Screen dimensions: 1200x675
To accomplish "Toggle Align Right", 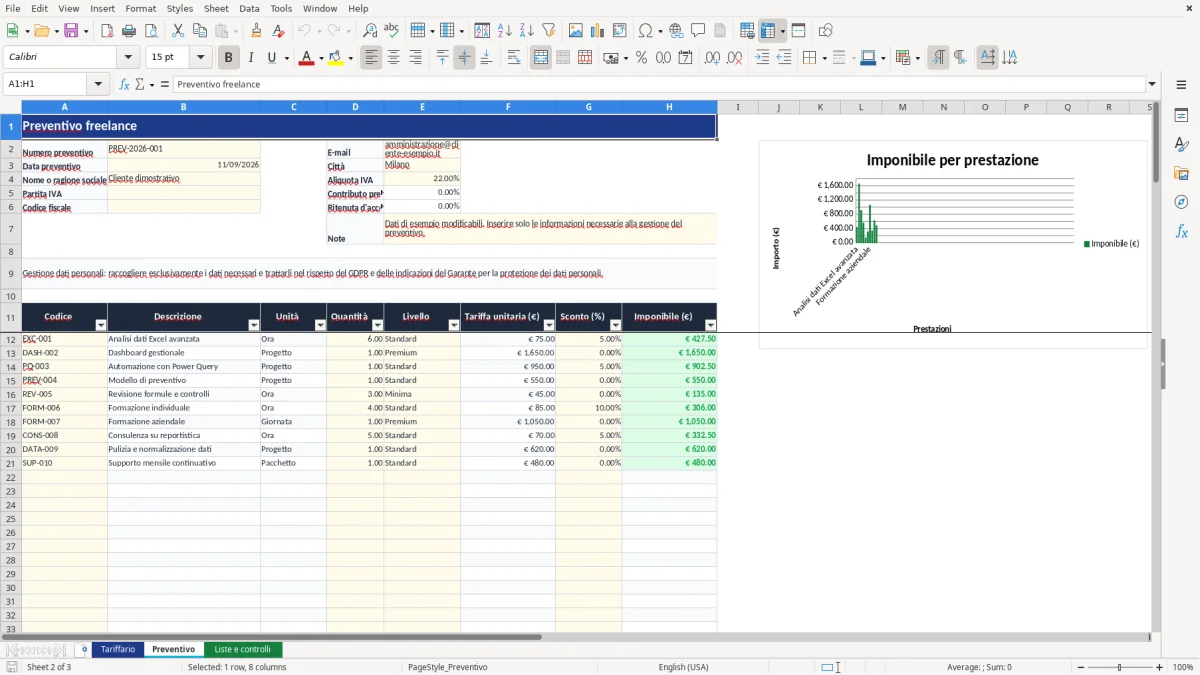I will 415,58.
